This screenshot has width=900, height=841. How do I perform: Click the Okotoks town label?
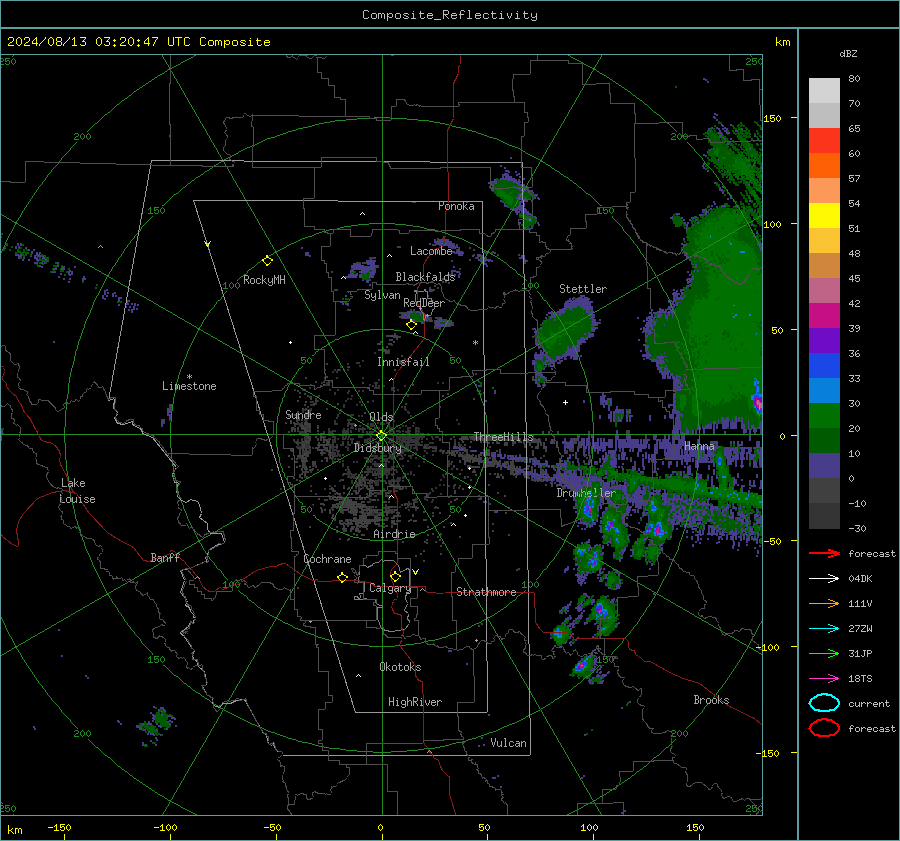400,667
